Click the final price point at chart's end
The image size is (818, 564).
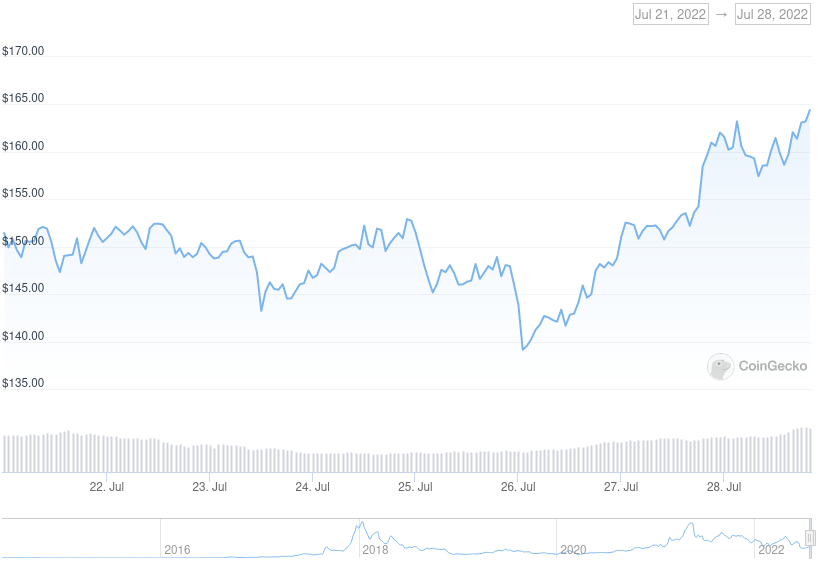point(809,110)
